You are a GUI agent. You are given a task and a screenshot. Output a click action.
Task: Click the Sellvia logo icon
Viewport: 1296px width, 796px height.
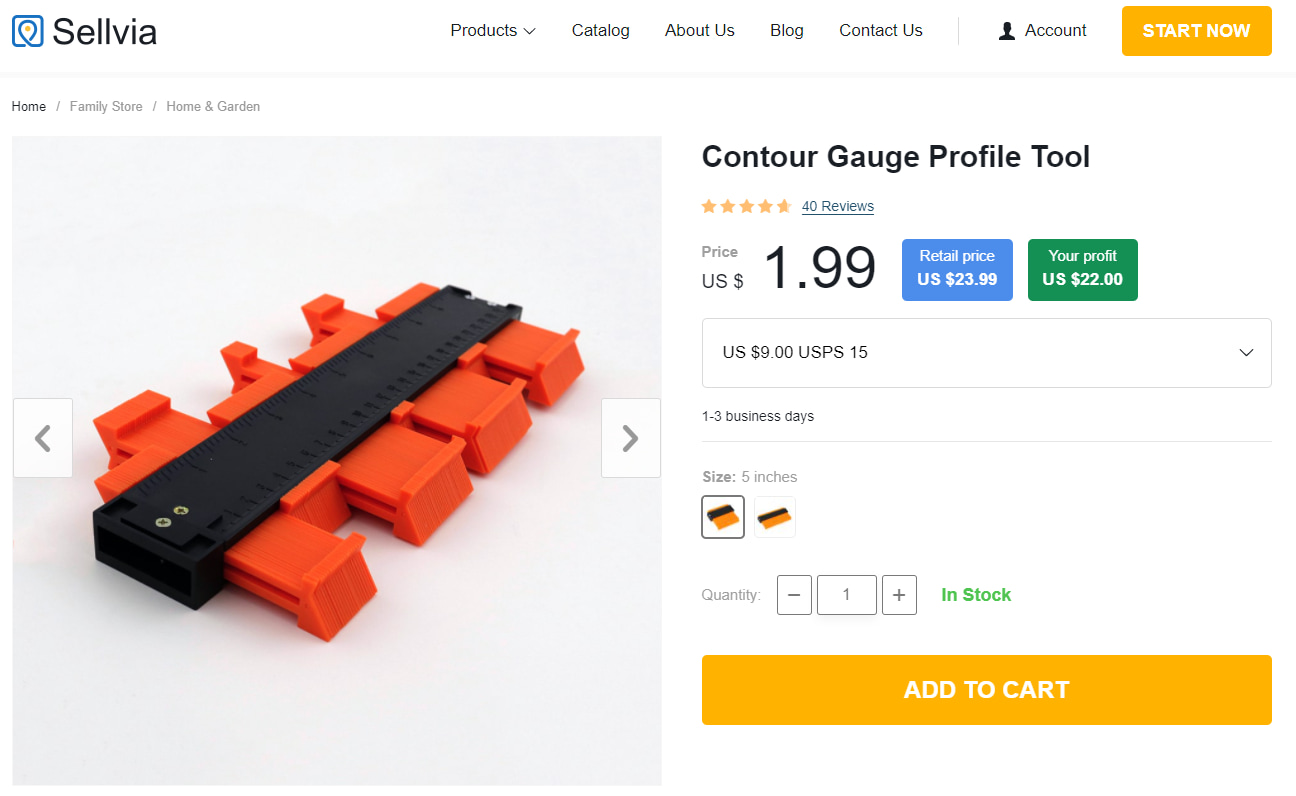[28, 31]
